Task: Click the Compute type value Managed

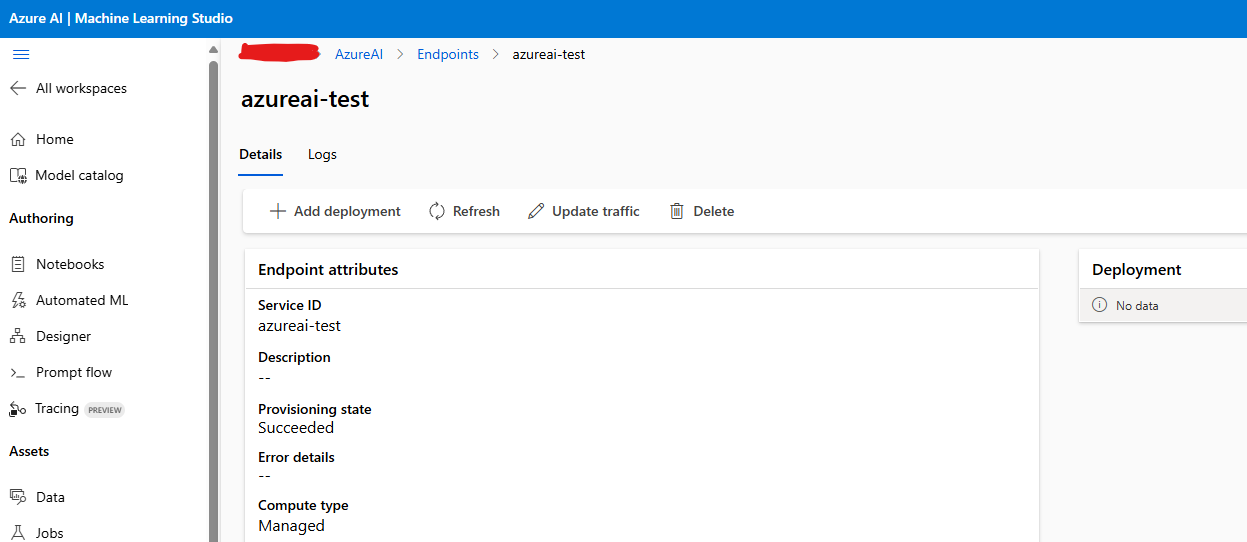Action: 291,525
